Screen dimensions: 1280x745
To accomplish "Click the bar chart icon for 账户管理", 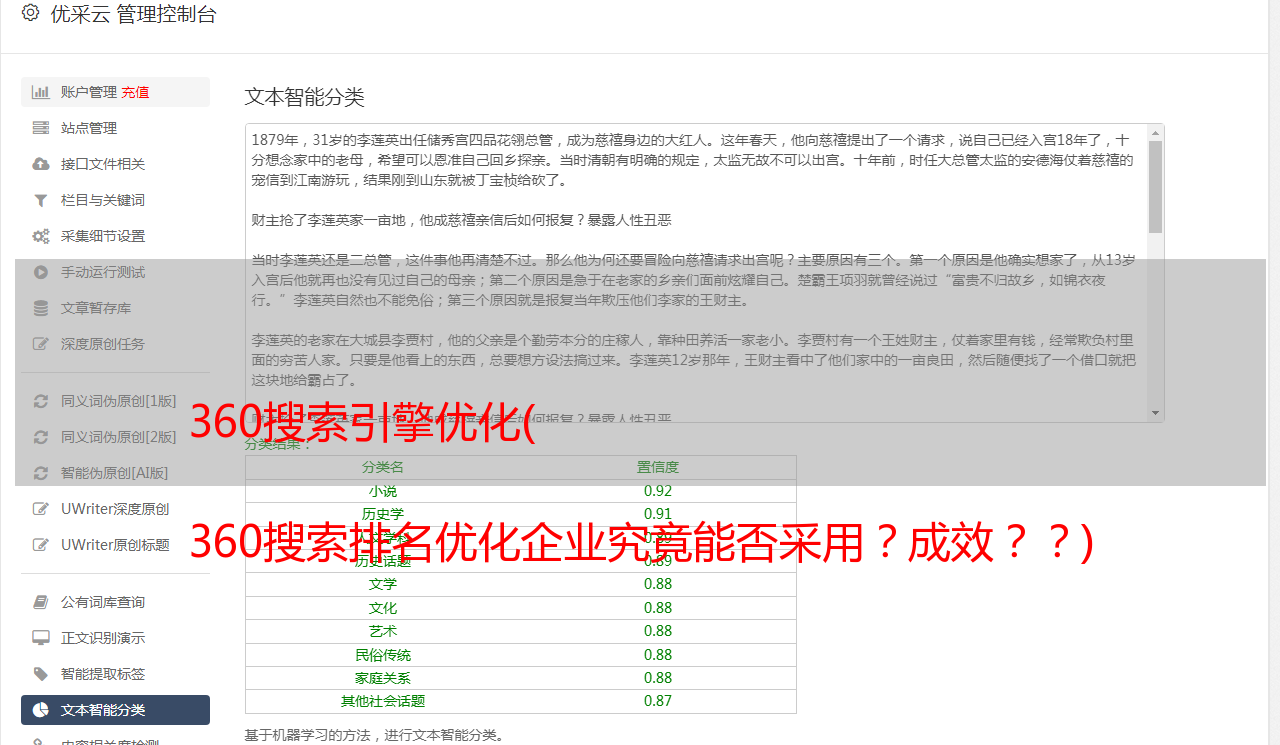I will (41, 92).
